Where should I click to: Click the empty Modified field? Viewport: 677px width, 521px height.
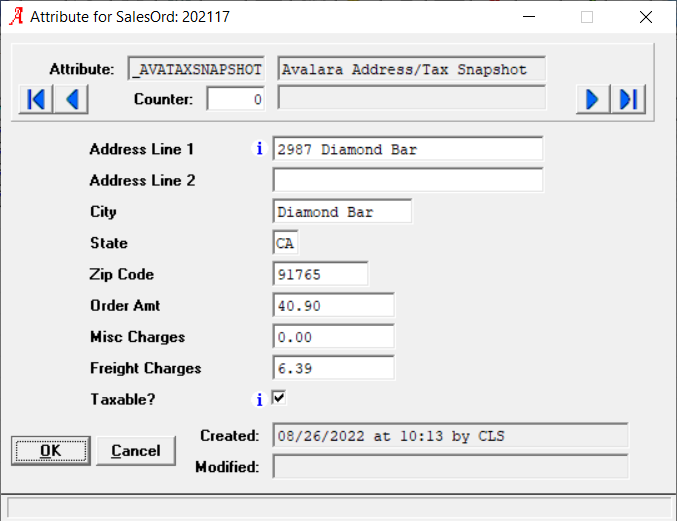click(x=450, y=466)
